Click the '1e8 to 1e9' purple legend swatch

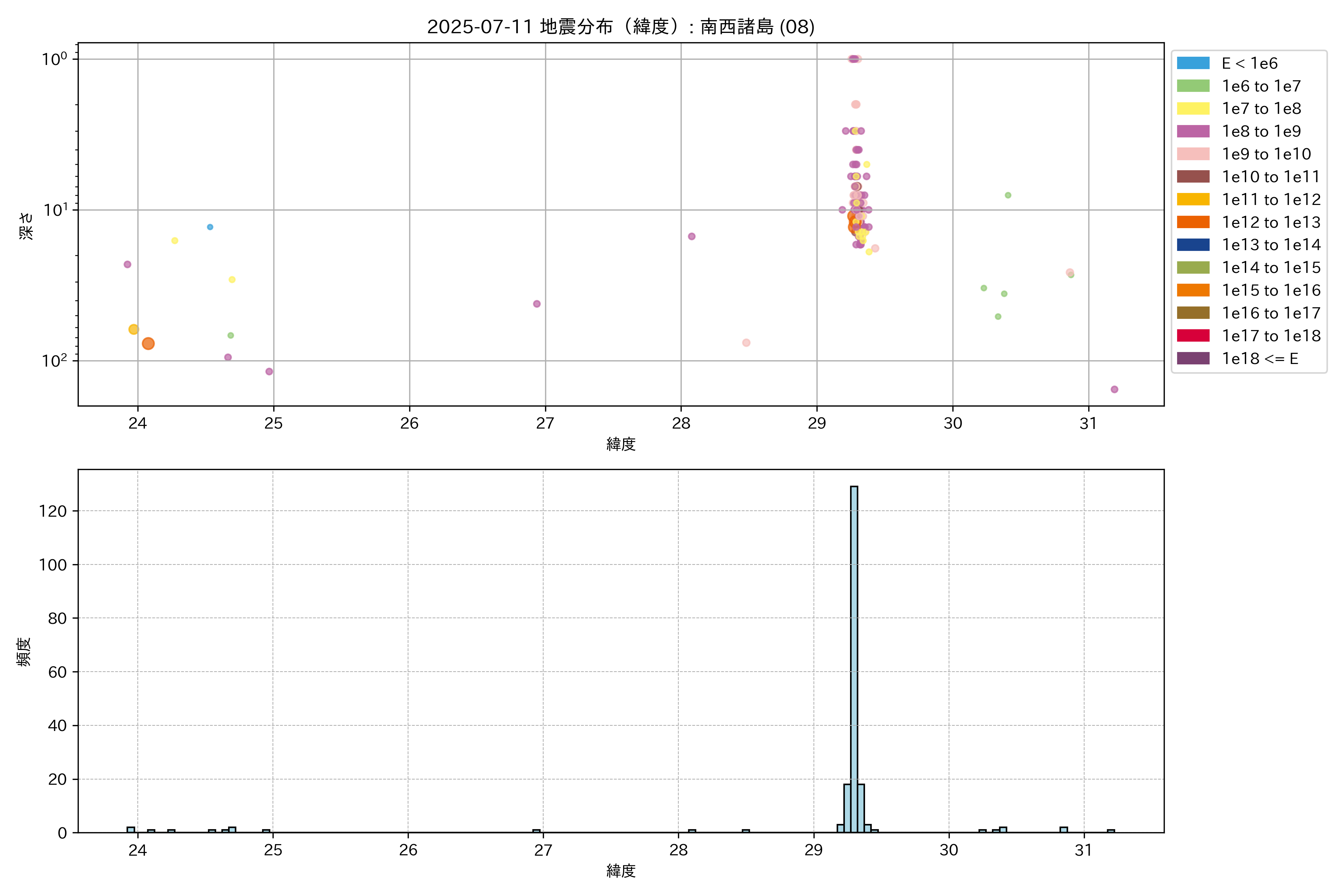(x=1192, y=131)
